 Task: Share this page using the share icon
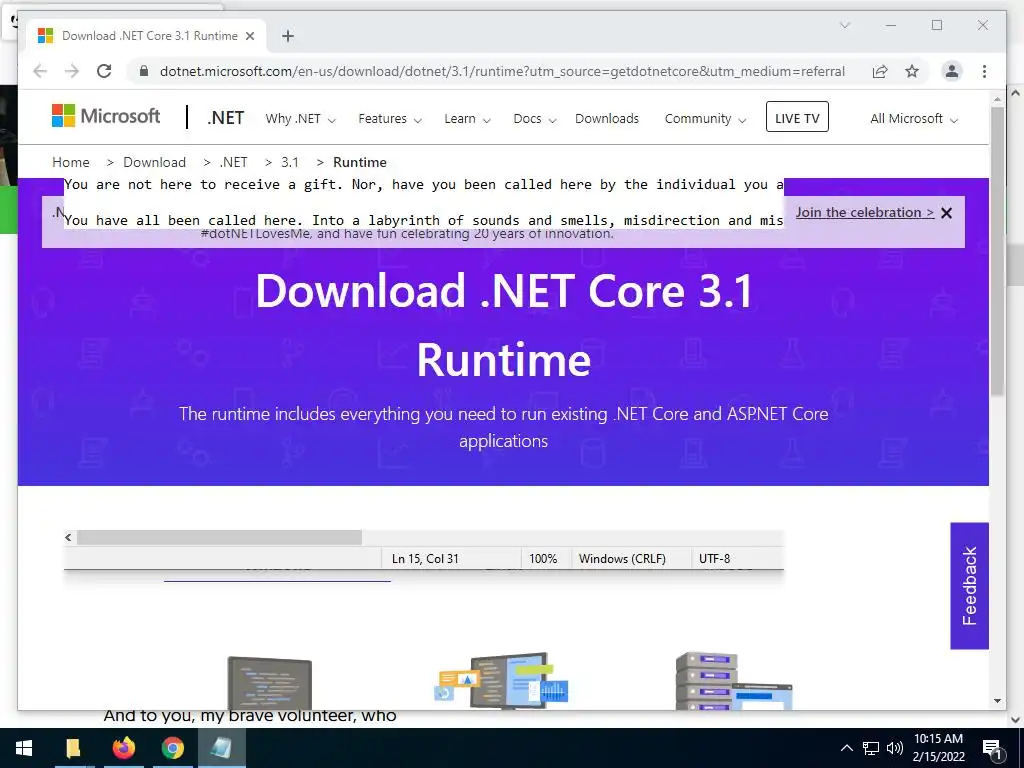[880, 71]
